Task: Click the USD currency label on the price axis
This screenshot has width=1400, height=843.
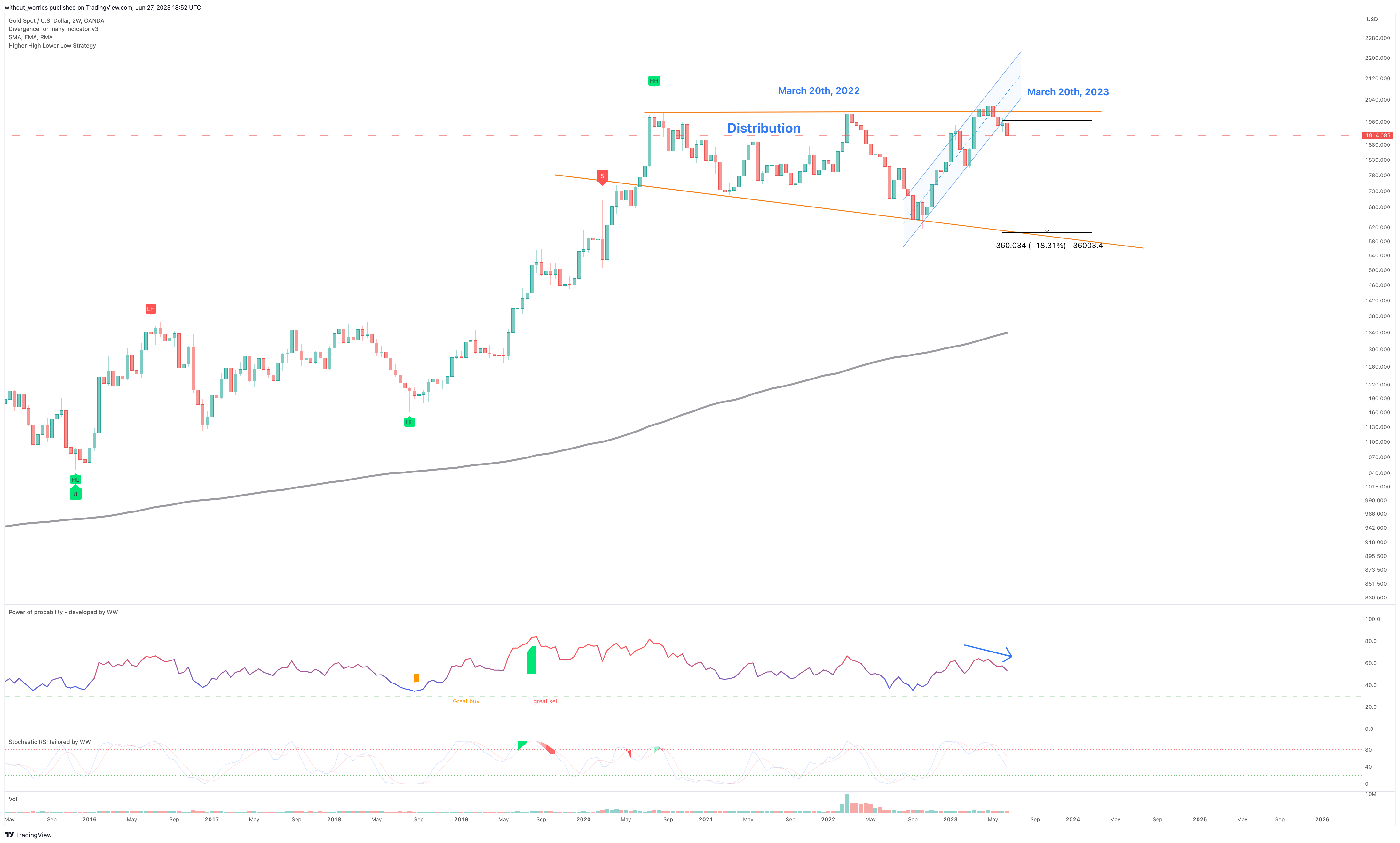Action: pyautogui.click(x=1372, y=19)
